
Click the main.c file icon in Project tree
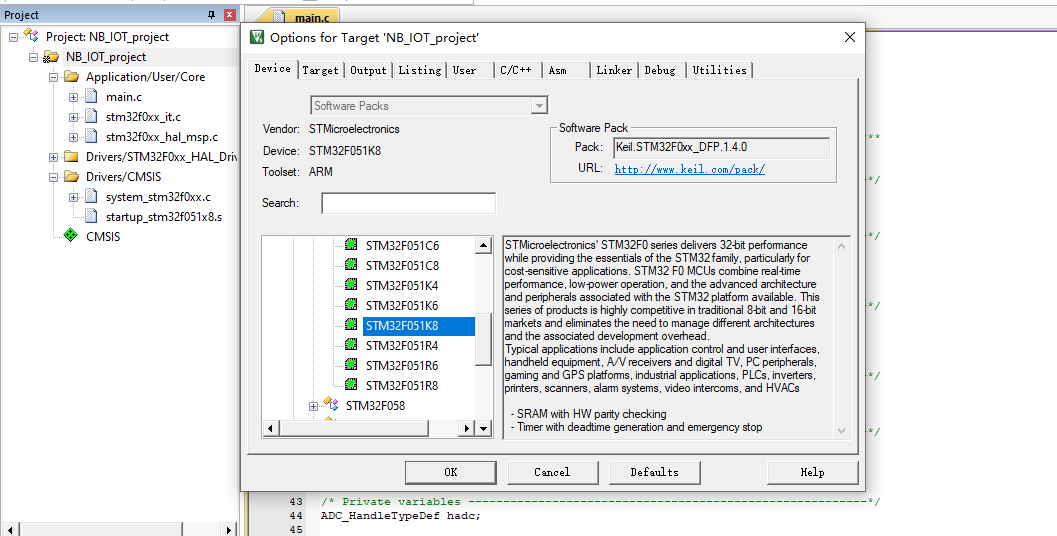92,96
